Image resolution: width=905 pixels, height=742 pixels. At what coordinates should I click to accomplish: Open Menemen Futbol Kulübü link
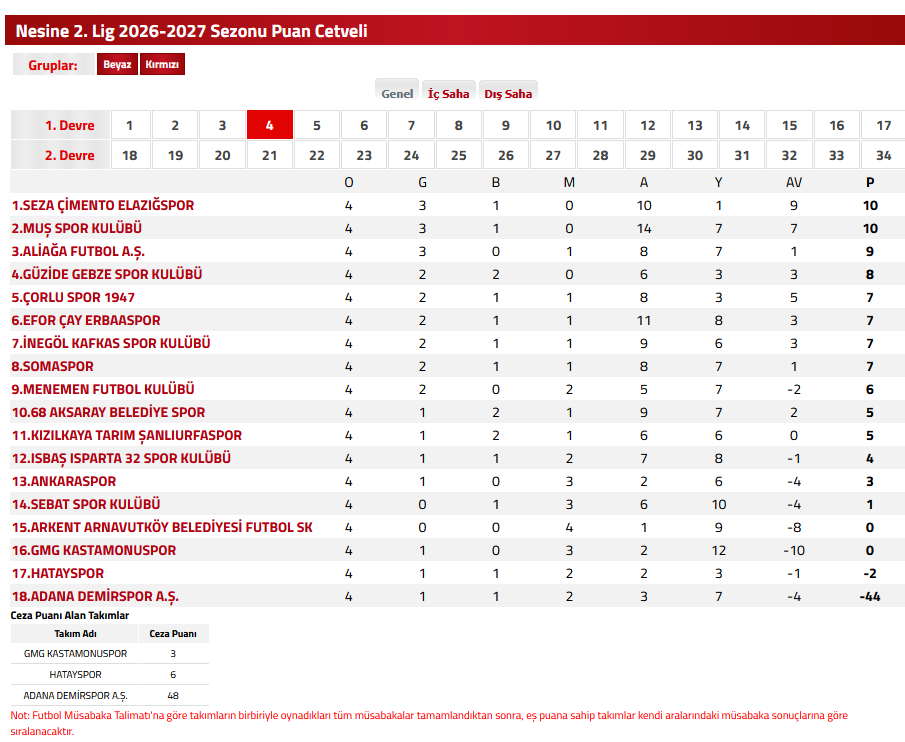coord(103,389)
